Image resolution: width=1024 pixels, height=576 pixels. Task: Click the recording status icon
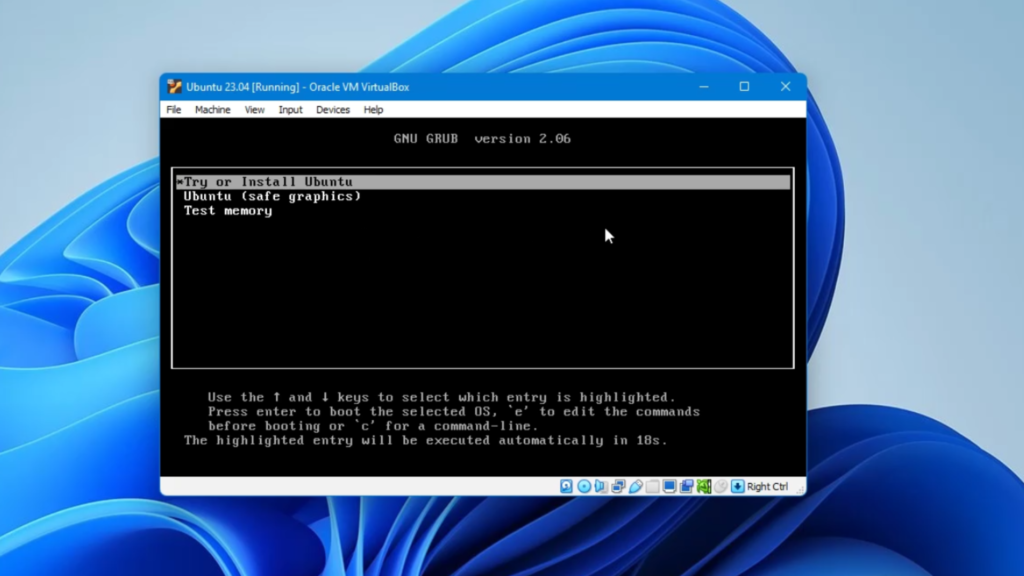pyautogui.click(x=686, y=486)
